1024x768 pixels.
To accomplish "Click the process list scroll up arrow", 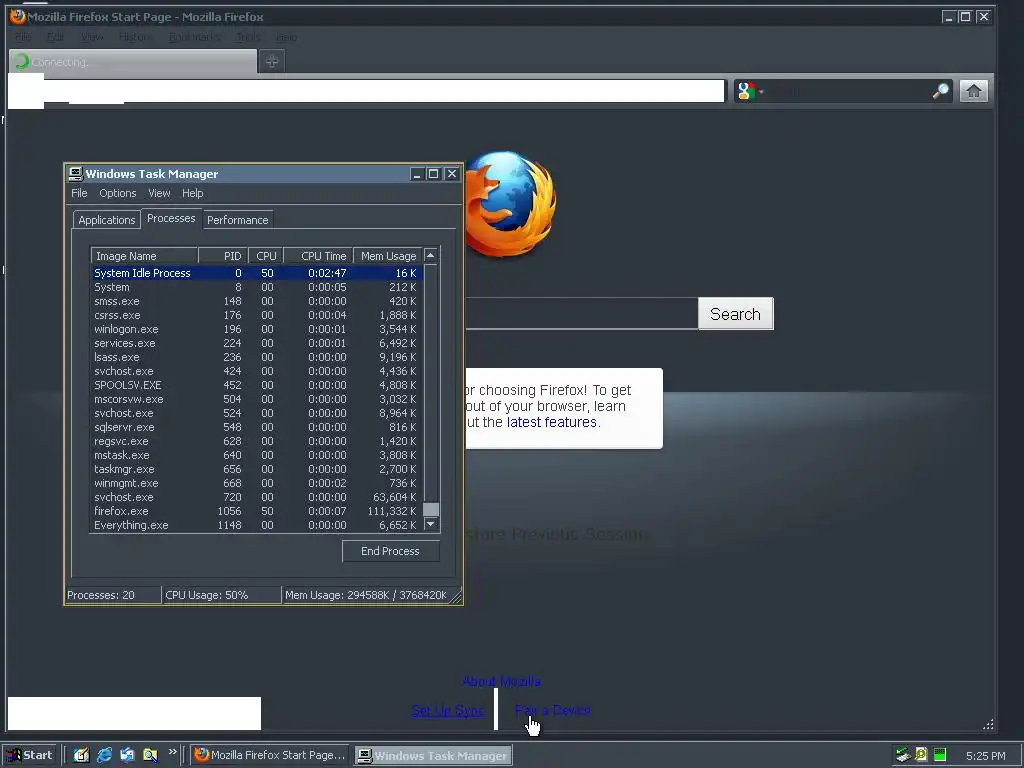I will pyautogui.click(x=430, y=255).
